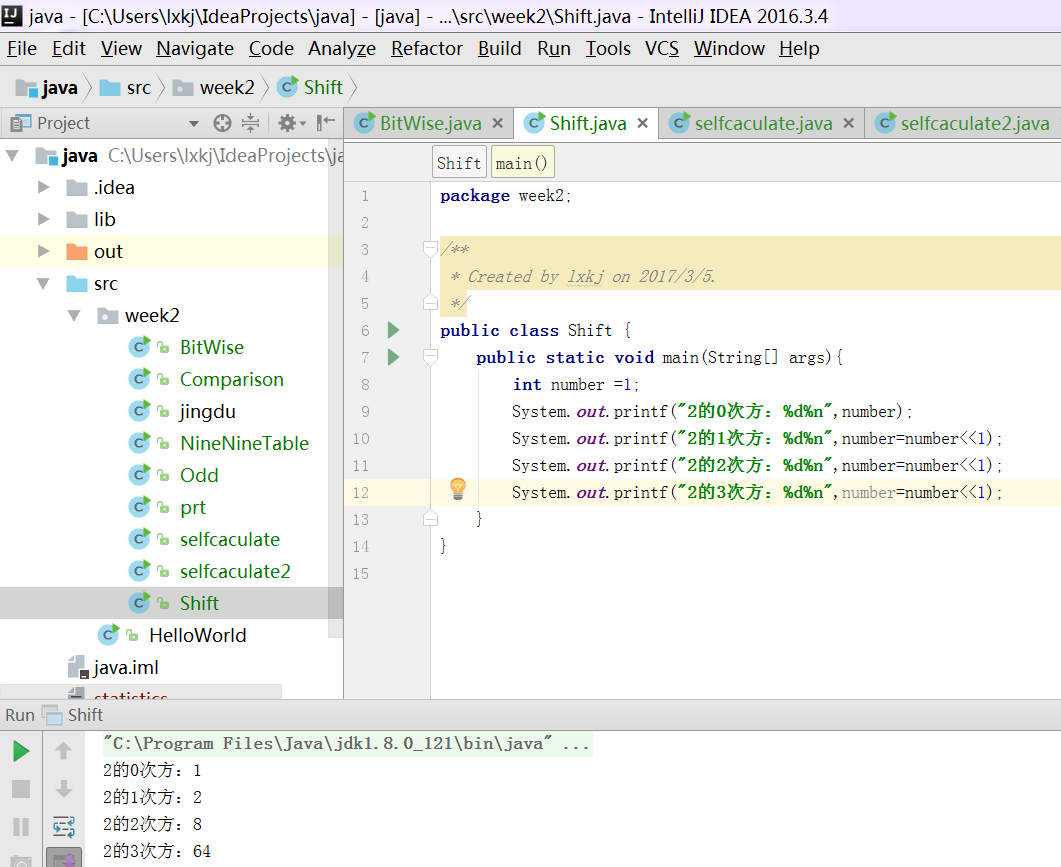Click the Run tool window label

pos(20,715)
